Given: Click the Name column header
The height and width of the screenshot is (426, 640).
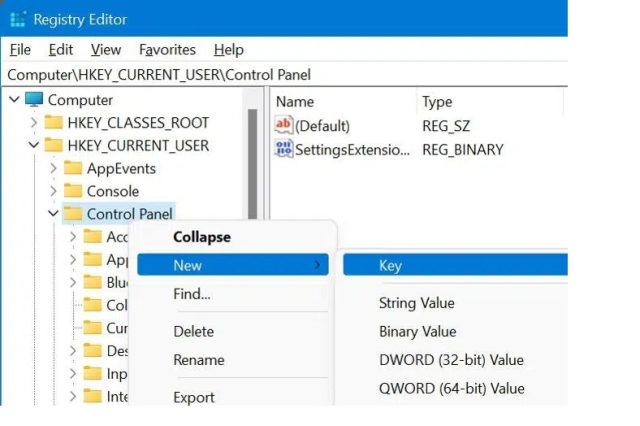Looking at the screenshot, I should click(x=295, y=102).
